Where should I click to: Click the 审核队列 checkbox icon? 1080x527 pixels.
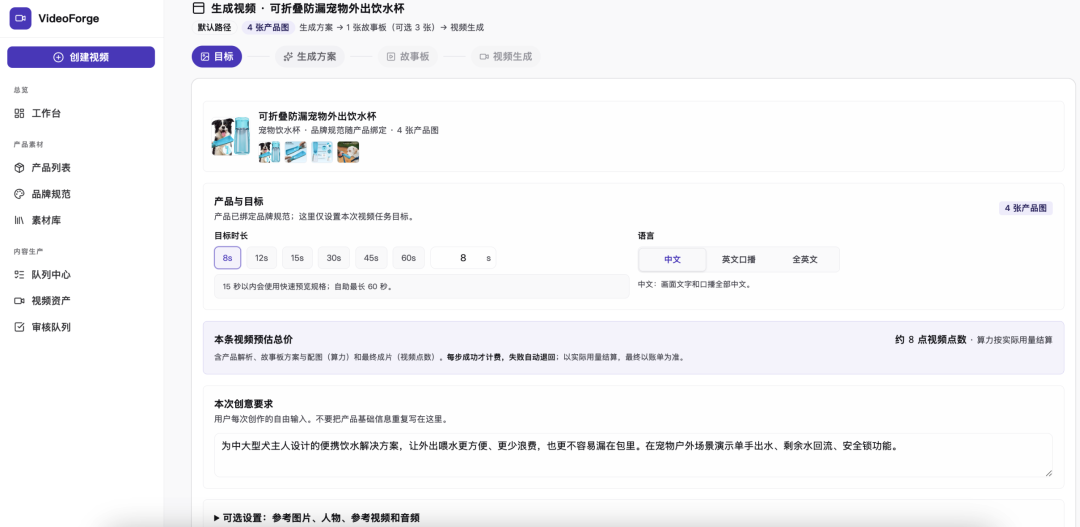point(19,327)
